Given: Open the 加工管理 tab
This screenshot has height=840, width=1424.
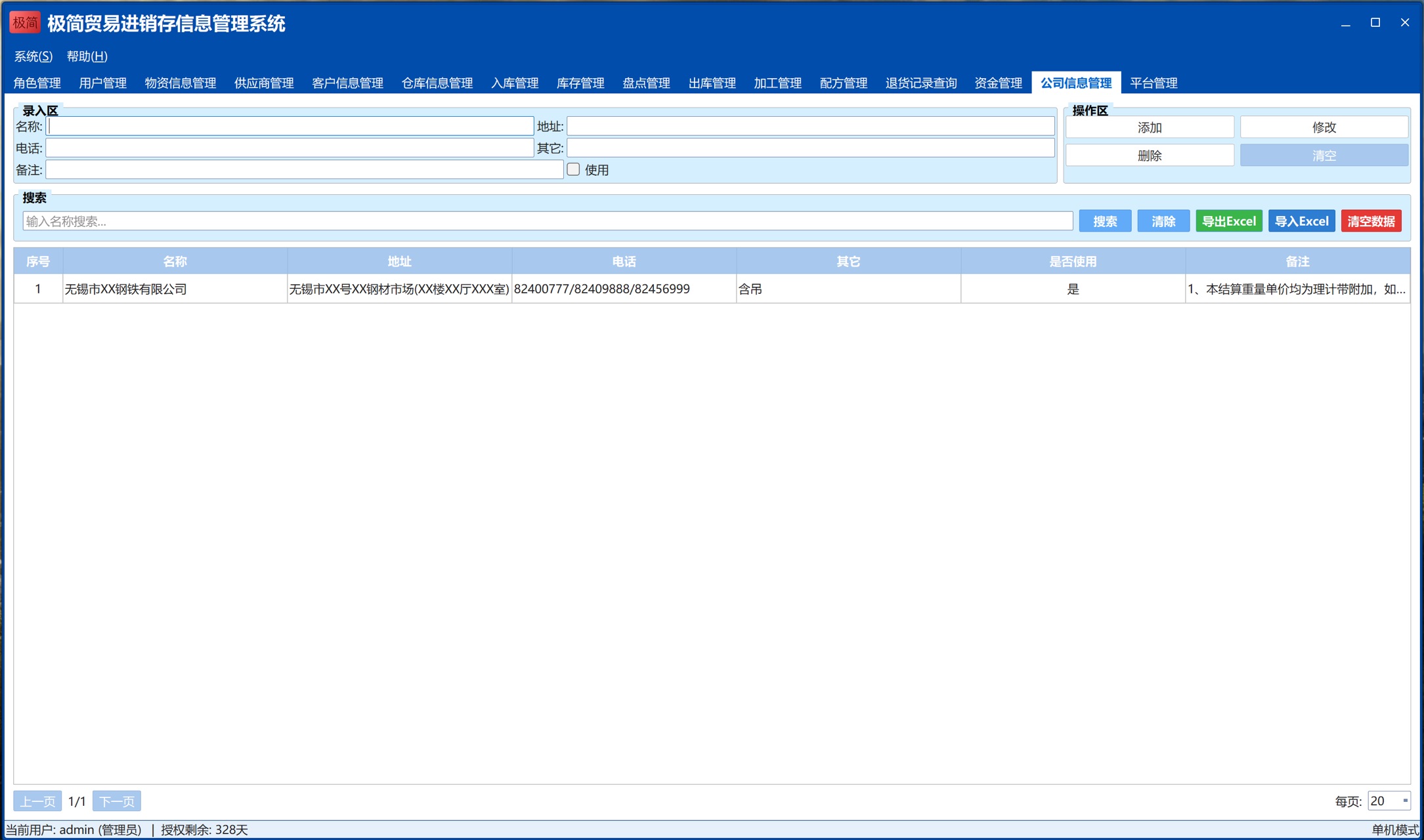Looking at the screenshot, I should 778,83.
